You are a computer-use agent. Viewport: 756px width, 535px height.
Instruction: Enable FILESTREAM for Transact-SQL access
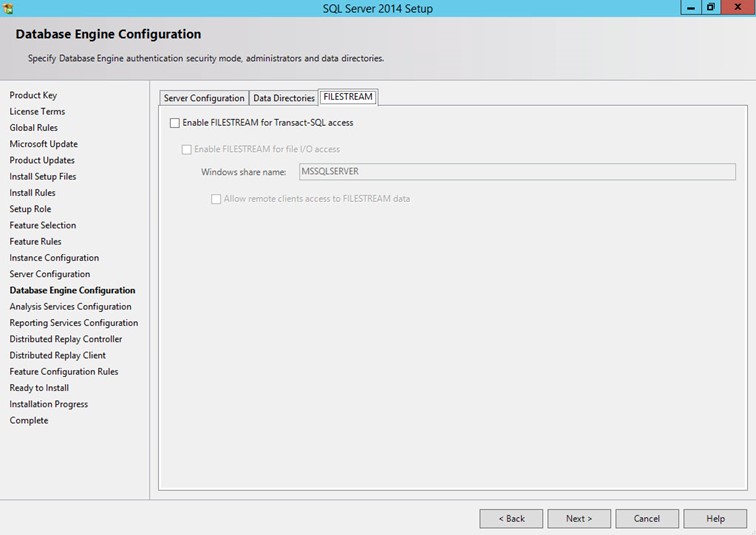pyautogui.click(x=175, y=123)
